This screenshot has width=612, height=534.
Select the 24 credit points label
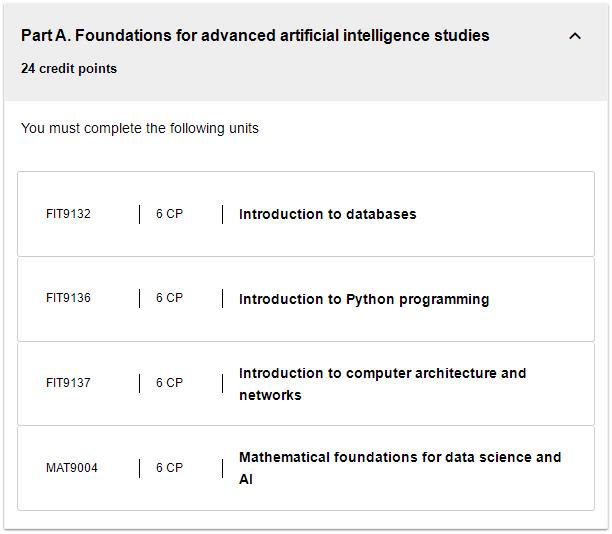point(69,68)
